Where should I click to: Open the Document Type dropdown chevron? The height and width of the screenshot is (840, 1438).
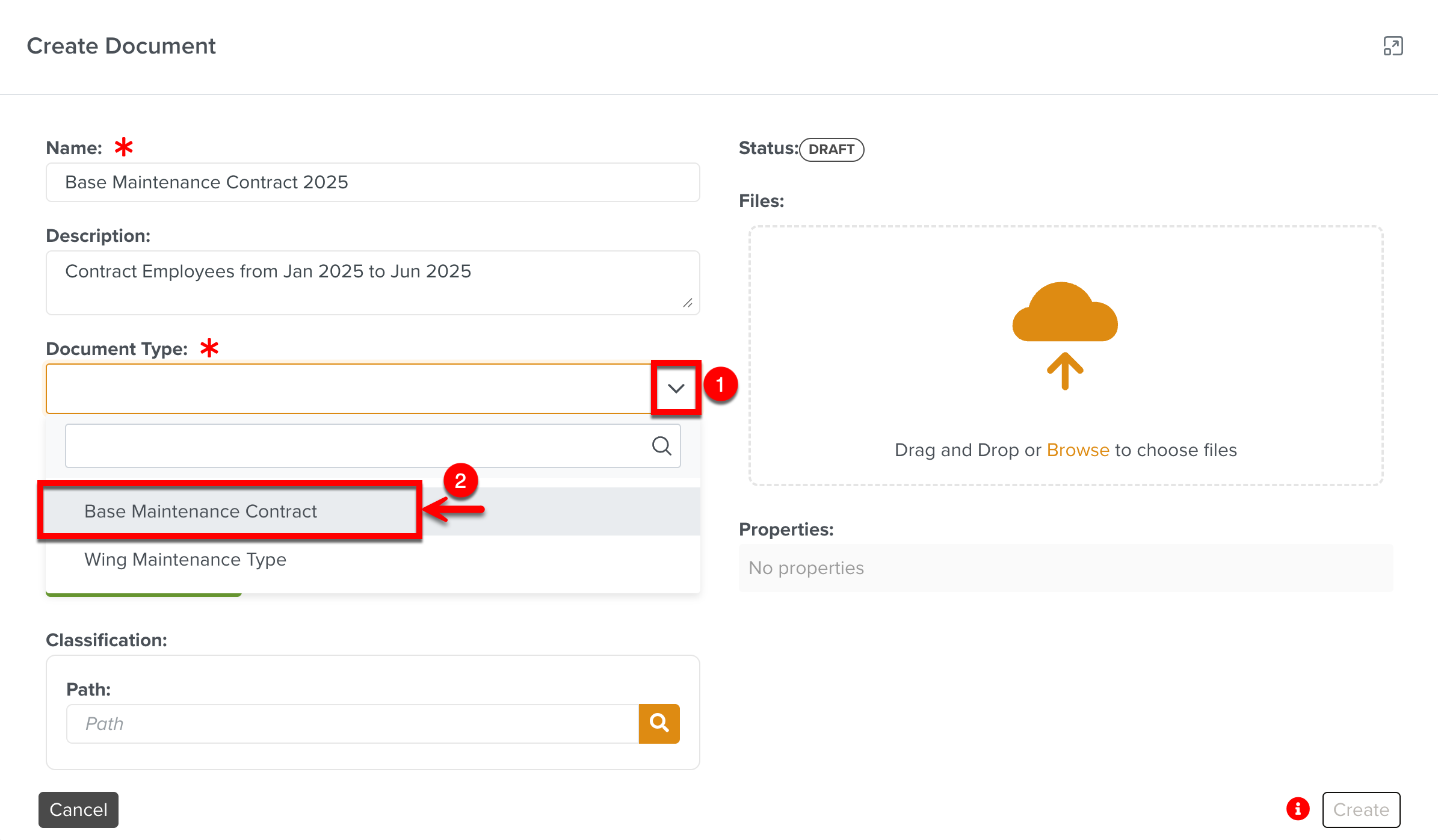click(x=676, y=389)
